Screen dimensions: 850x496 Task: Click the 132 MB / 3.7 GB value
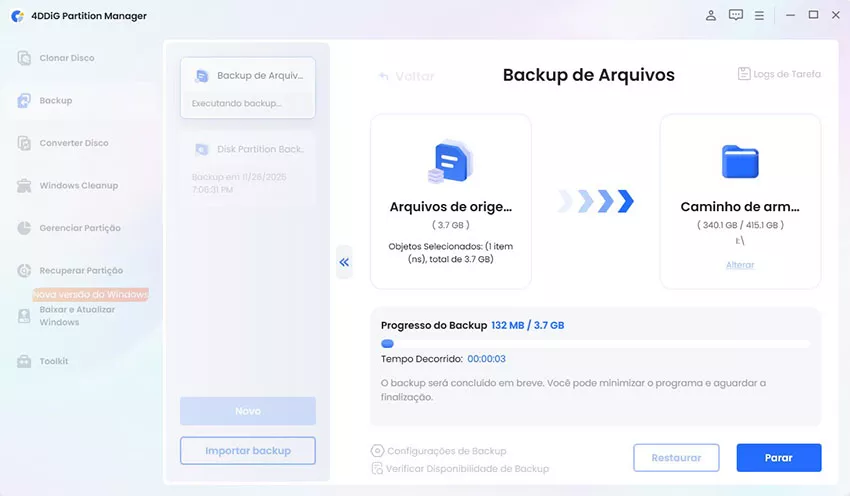click(x=527, y=325)
